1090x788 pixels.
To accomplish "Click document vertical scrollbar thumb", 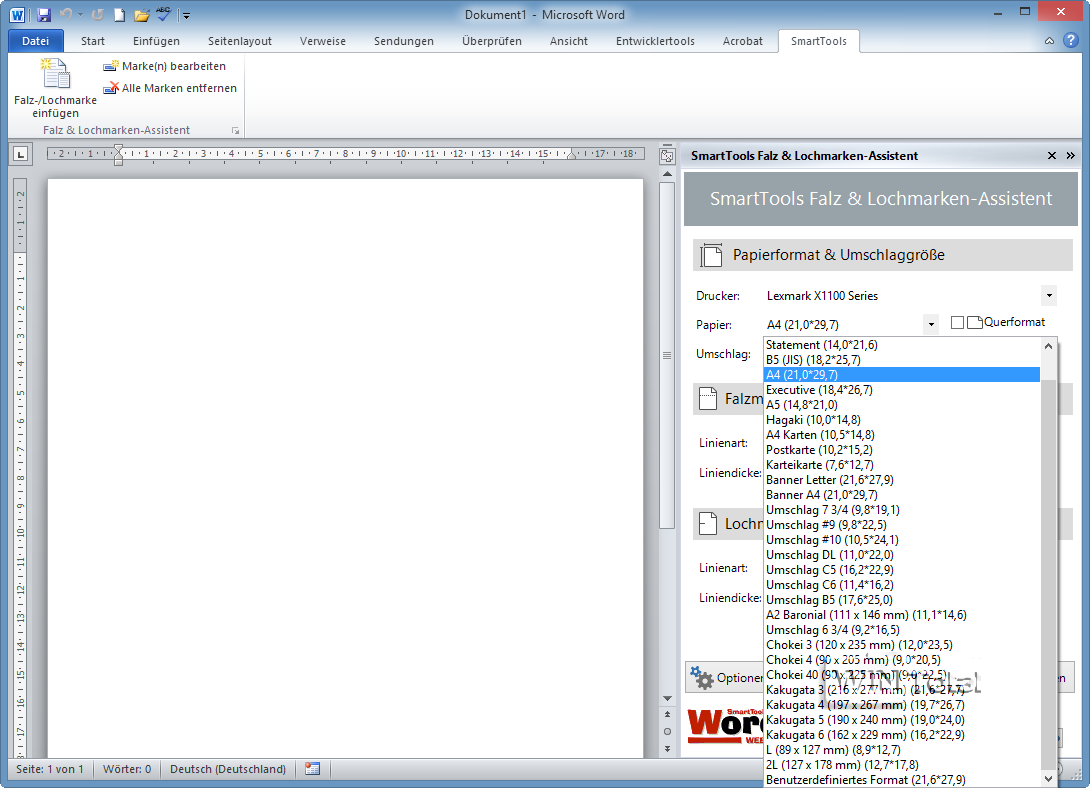I will 667,355.
